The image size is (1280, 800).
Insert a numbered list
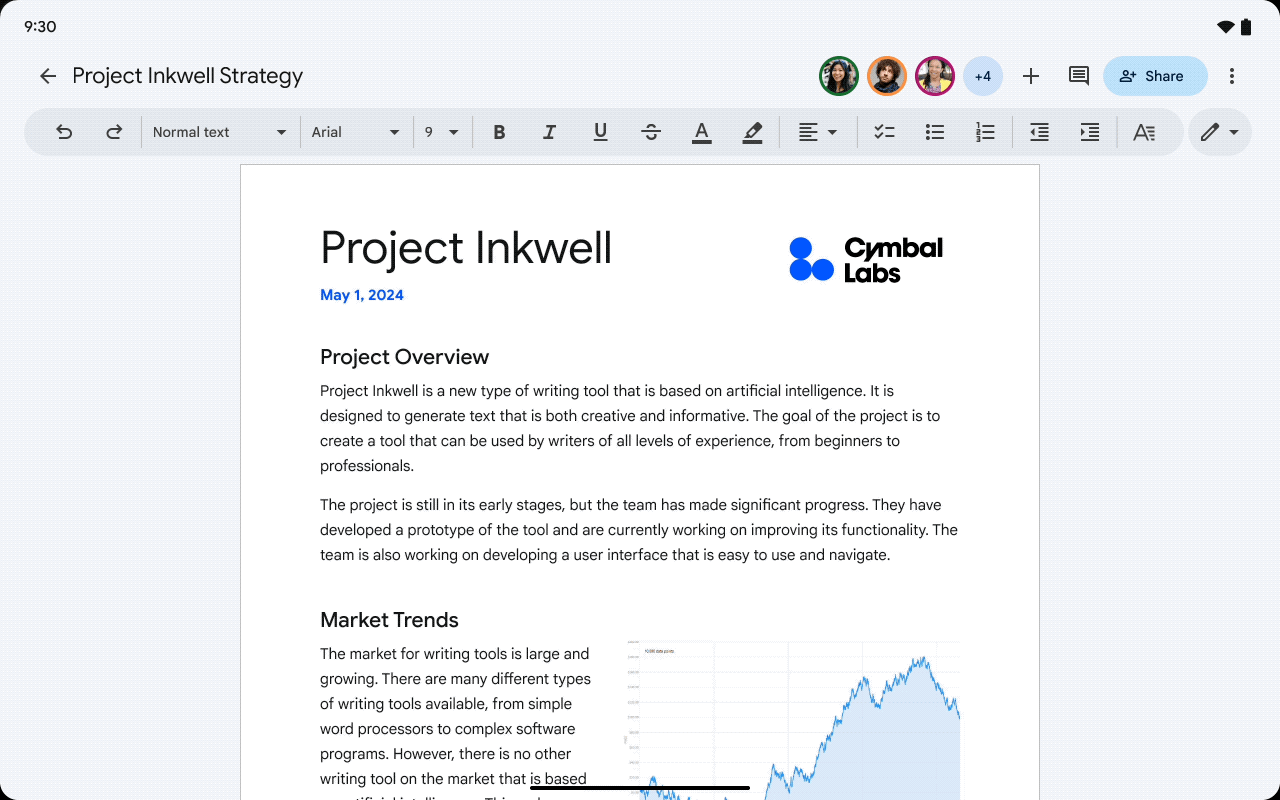click(985, 132)
